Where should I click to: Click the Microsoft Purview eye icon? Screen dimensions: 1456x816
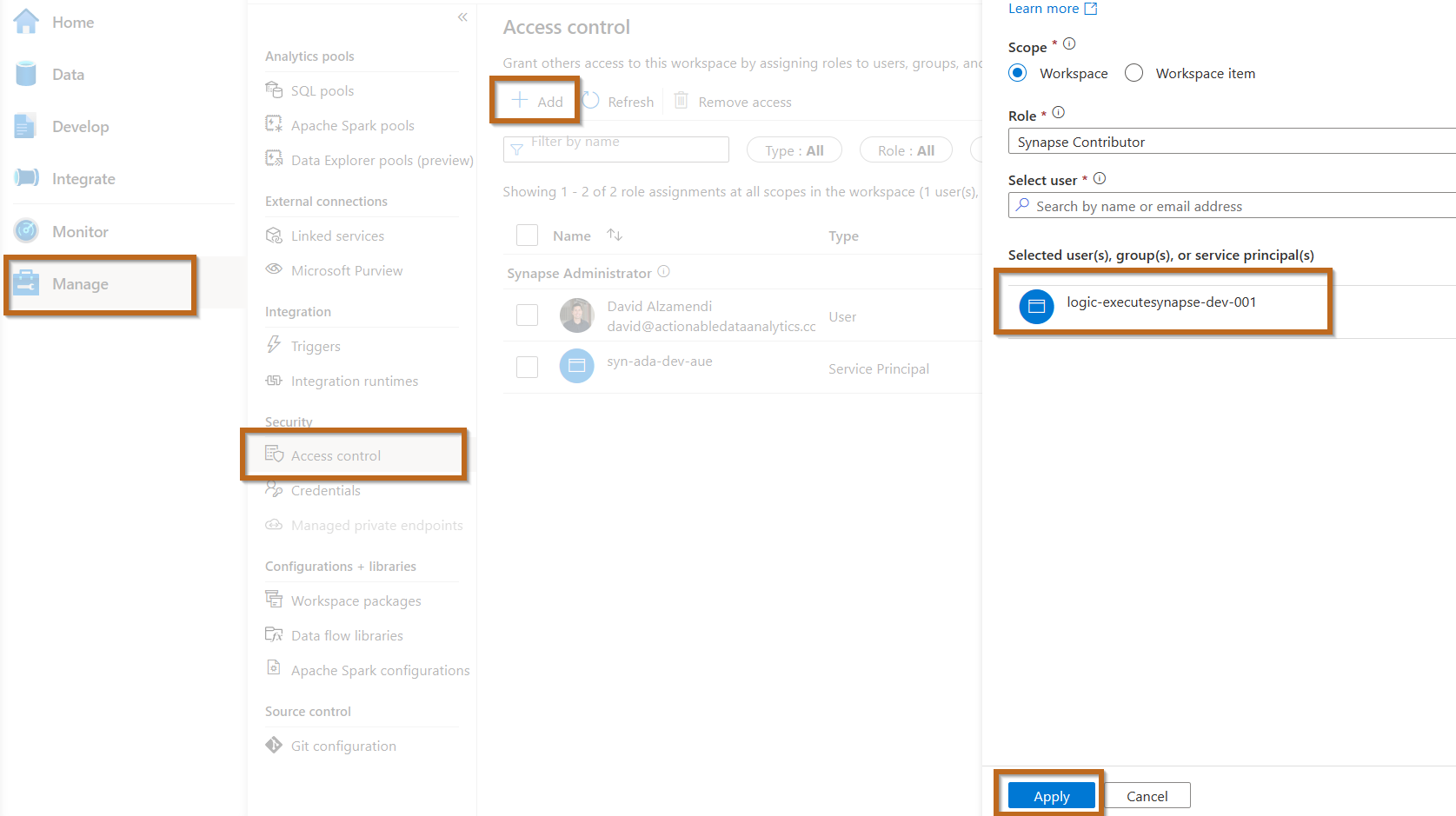pyautogui.click(x=274, y=269)
